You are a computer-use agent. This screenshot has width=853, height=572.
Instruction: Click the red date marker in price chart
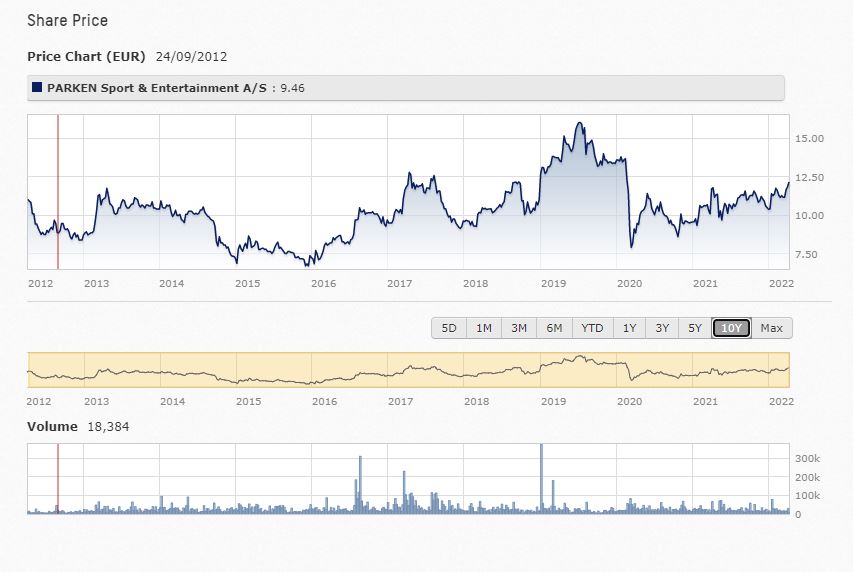click(x=58, y=190)
